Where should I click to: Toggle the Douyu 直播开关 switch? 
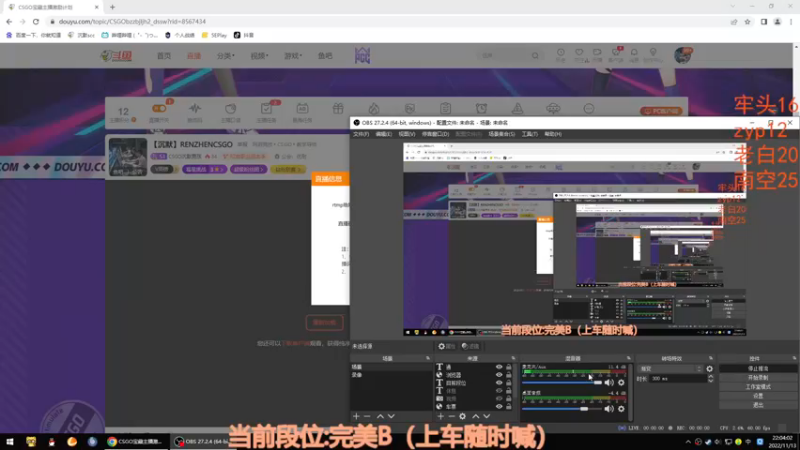(159, 108)
